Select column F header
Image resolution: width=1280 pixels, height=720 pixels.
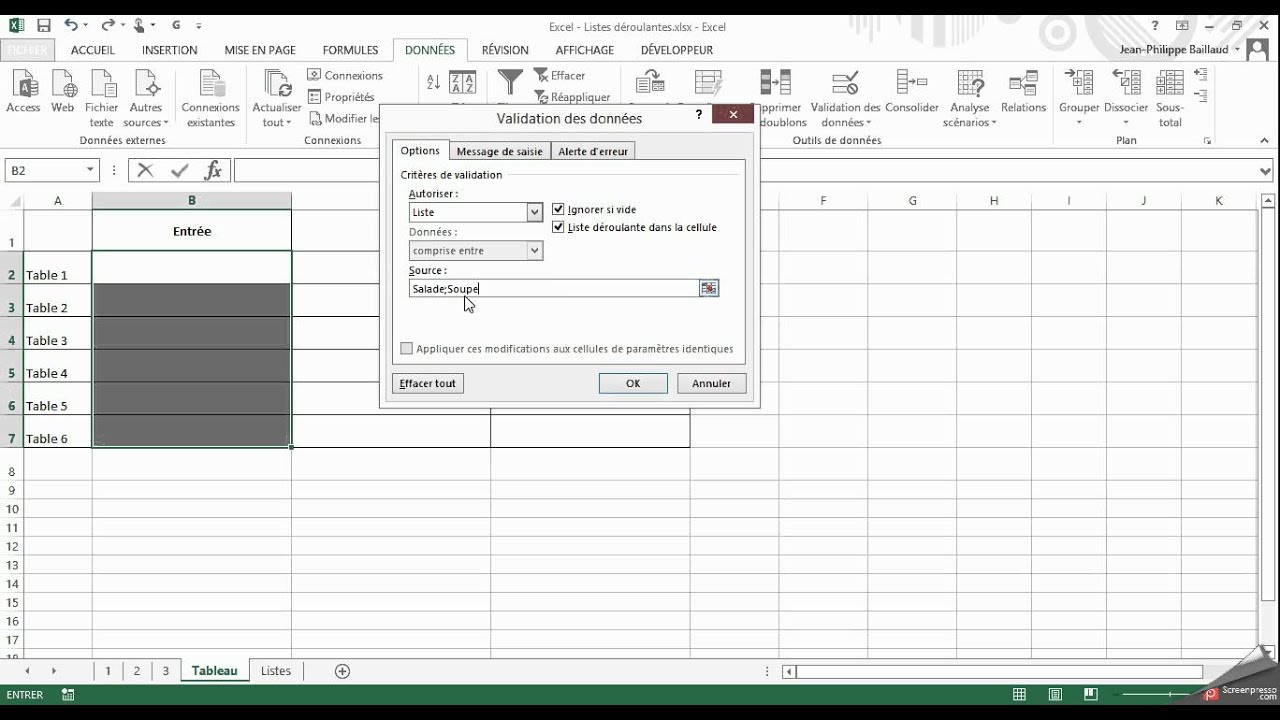point(823,201)
